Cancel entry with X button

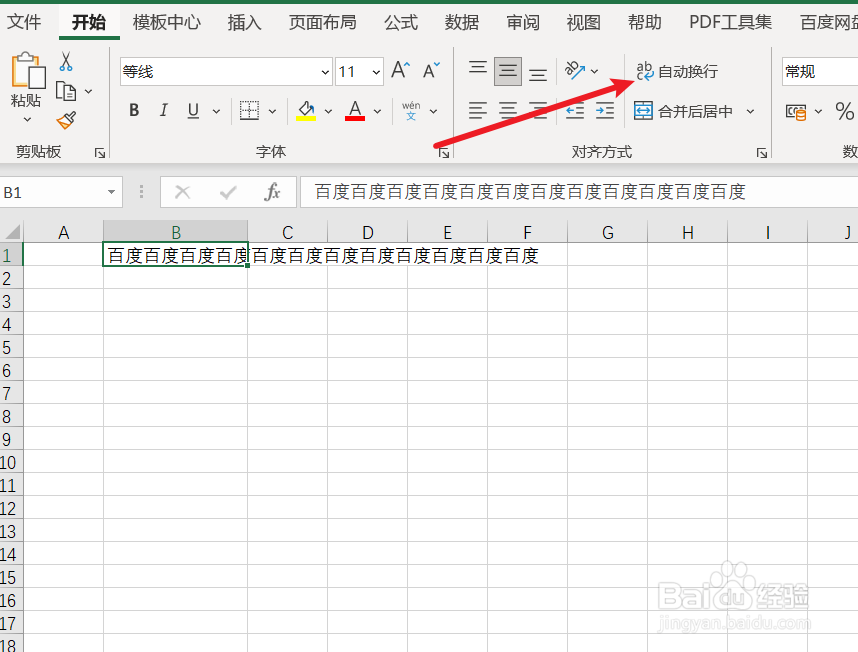(x=182, y=192)
